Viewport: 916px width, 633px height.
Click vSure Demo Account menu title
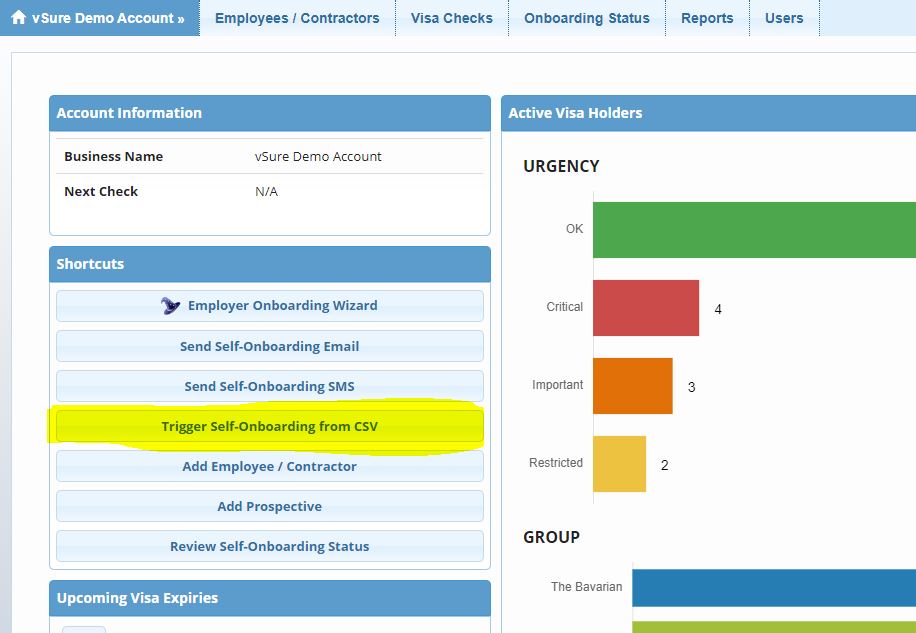107,18
